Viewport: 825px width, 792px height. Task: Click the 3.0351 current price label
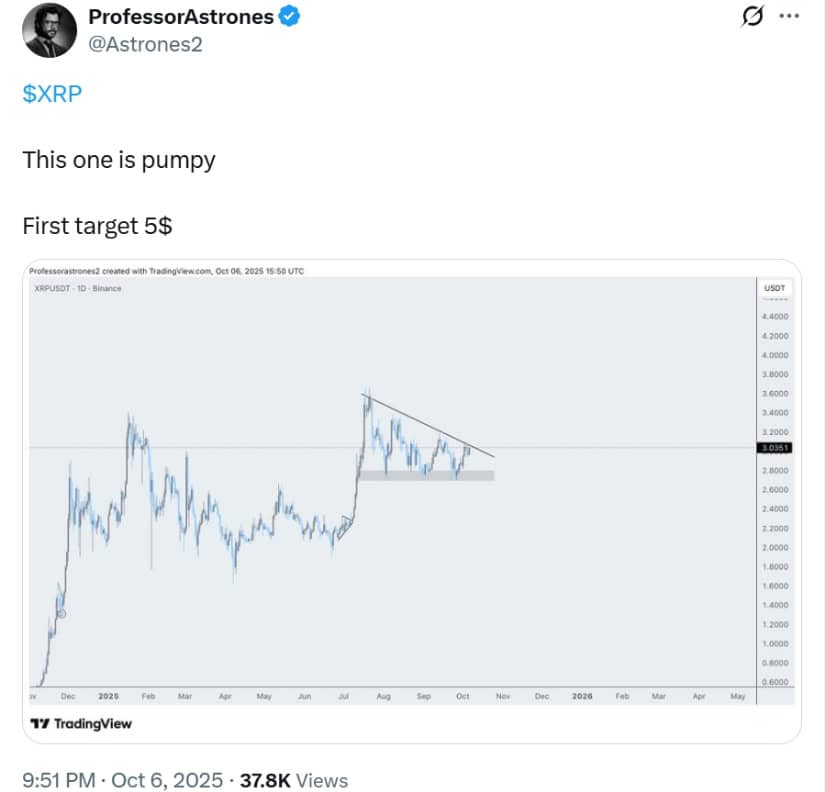click(775, 449)
